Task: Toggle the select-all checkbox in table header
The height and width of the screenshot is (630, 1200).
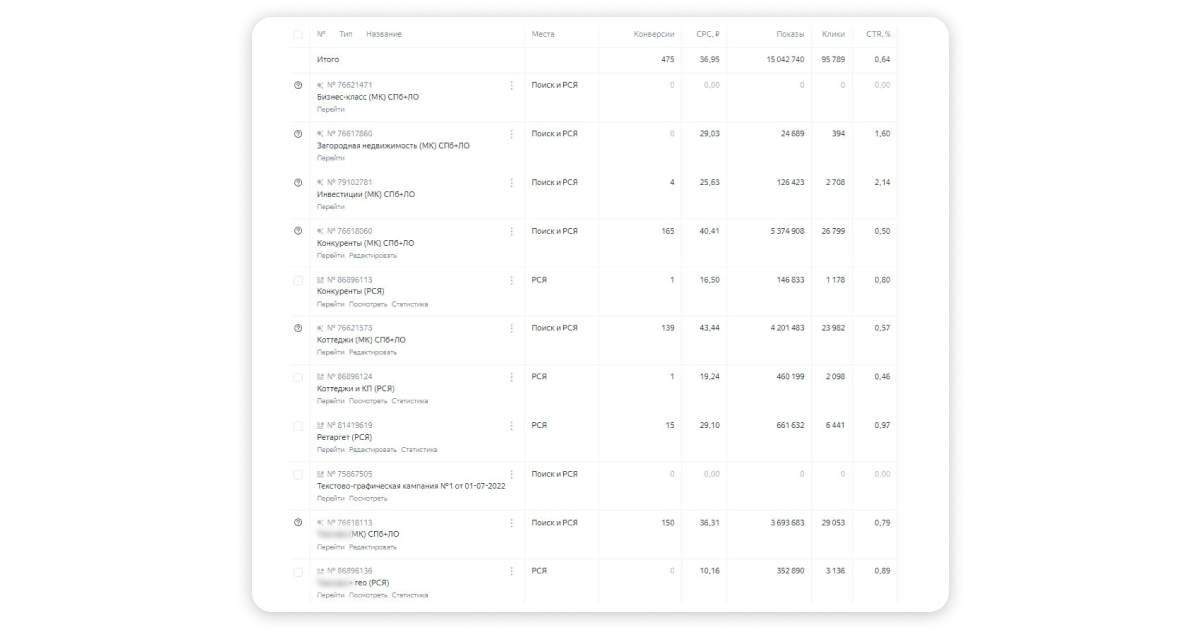Action: click(298, 35)
